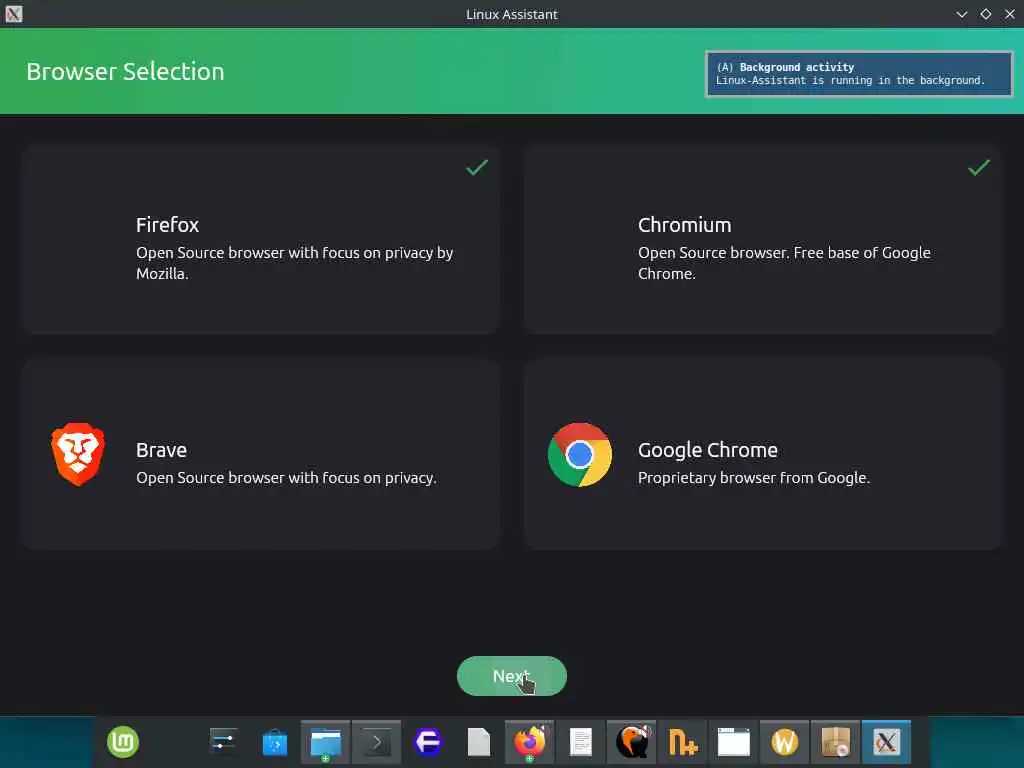Open the software store shopping bag icon

(274, 743)
